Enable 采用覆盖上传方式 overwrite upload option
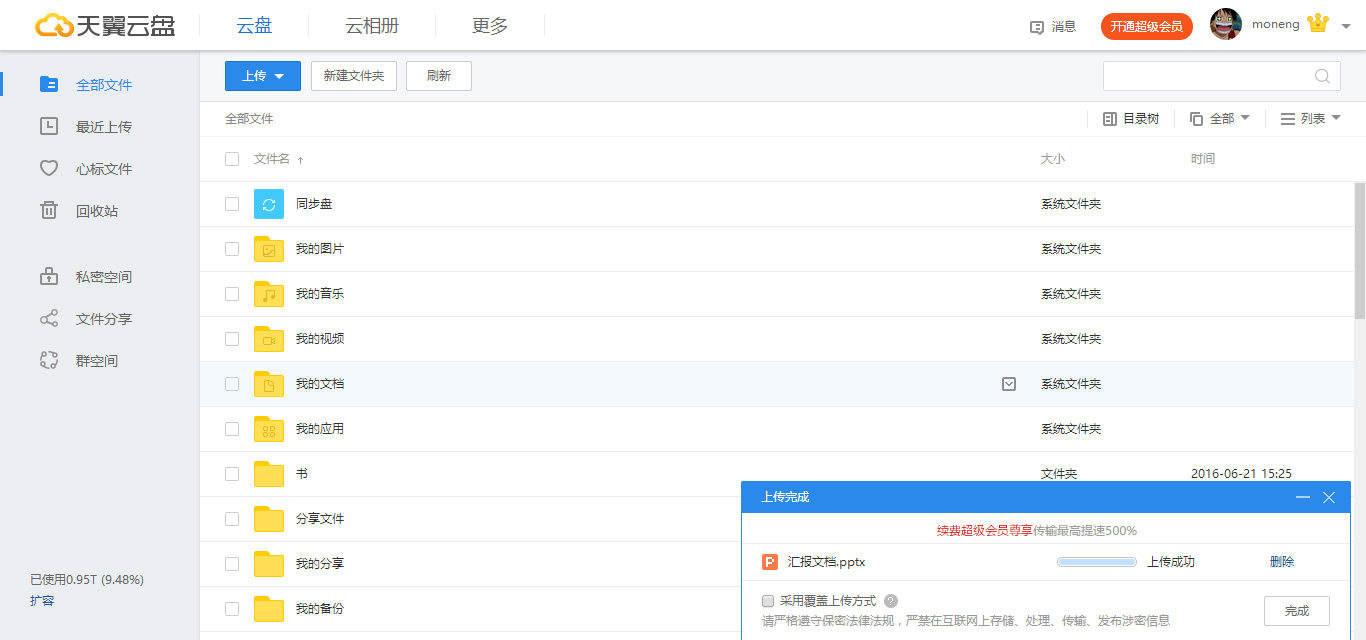 [x=768, y=600]
